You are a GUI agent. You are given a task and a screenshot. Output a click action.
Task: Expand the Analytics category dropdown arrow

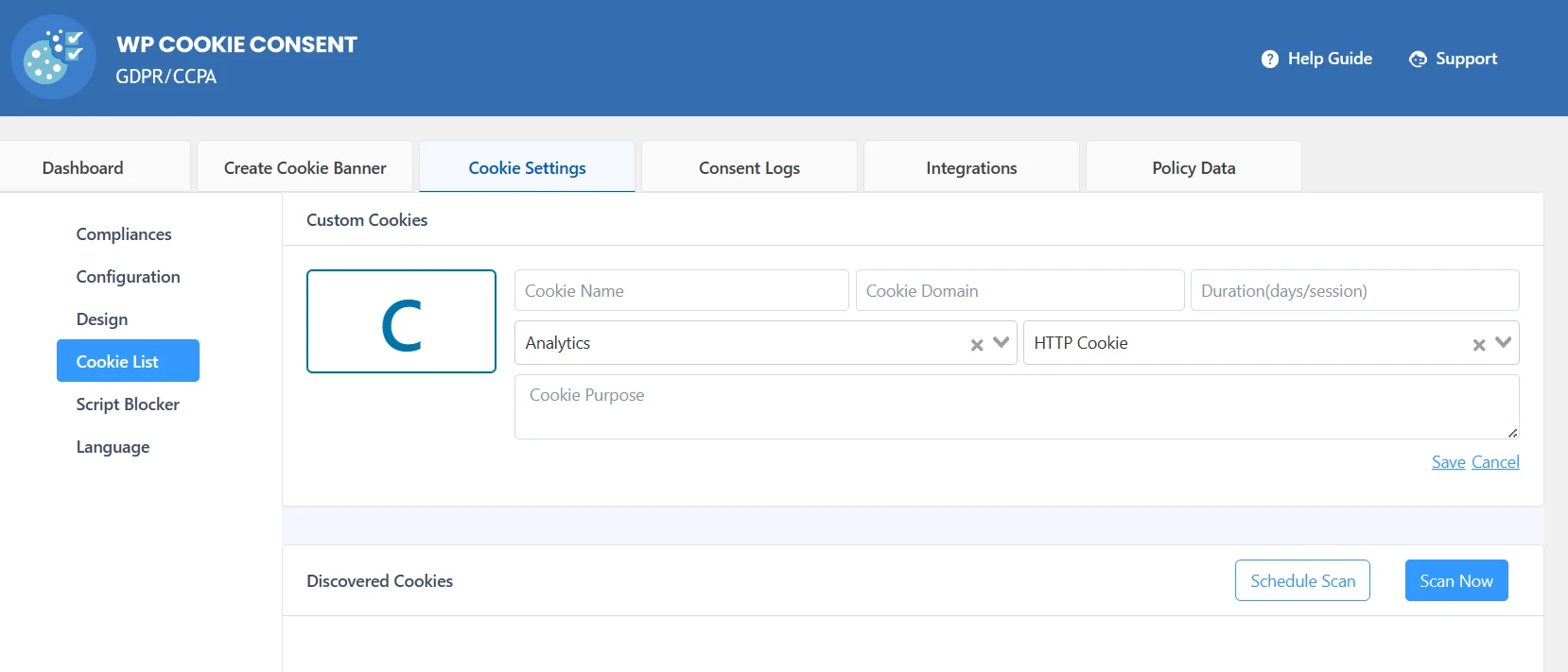pyautogui.click(x=1002, y=342)
